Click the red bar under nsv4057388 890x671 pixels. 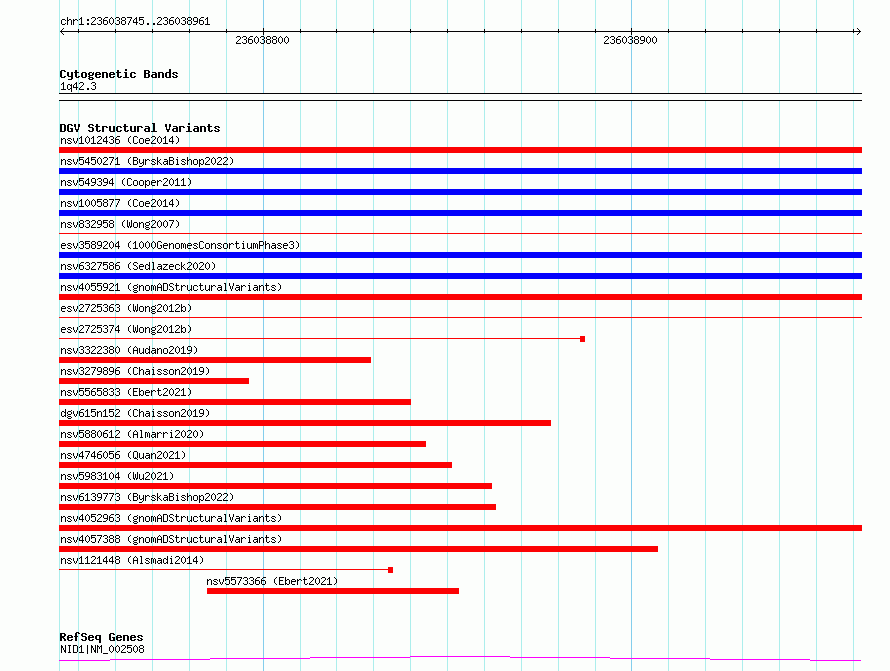pyautogui.click(x=358, y=549)
